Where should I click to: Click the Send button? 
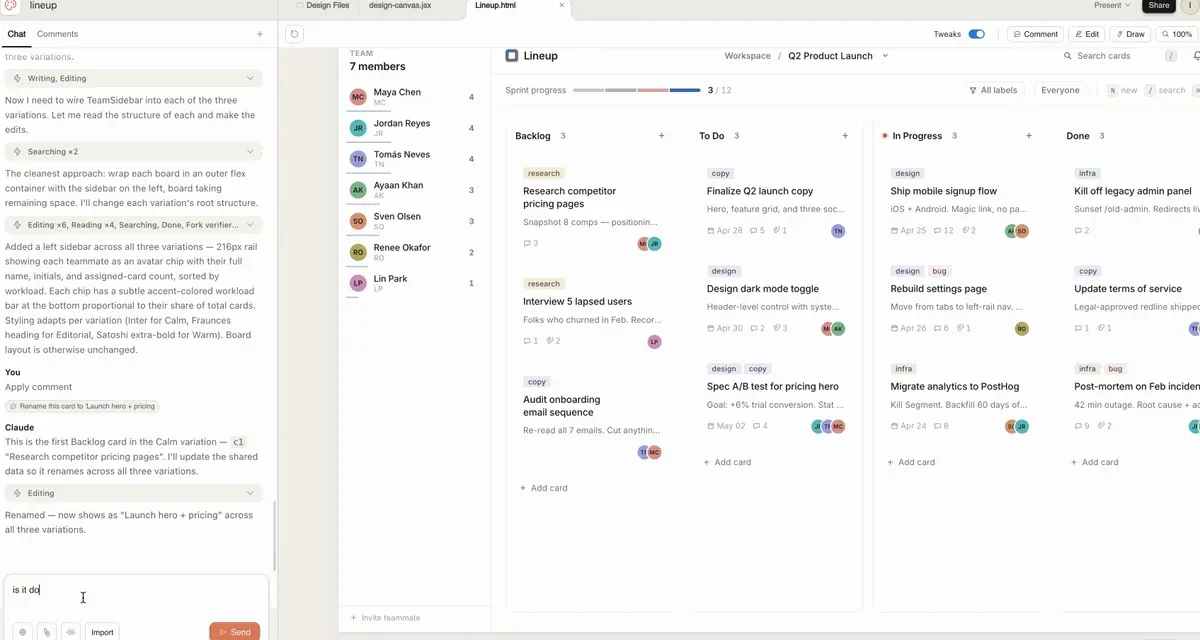234,632
